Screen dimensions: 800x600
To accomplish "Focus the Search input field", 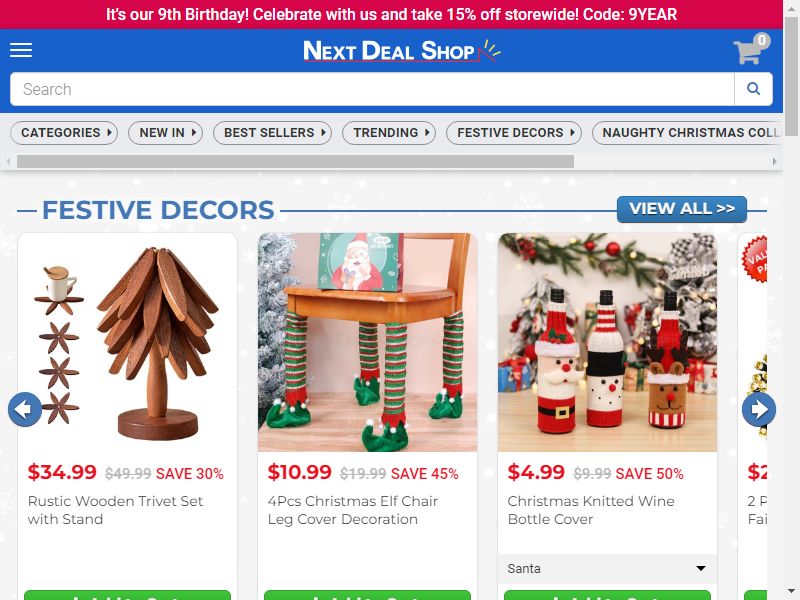I will [372, 89].
